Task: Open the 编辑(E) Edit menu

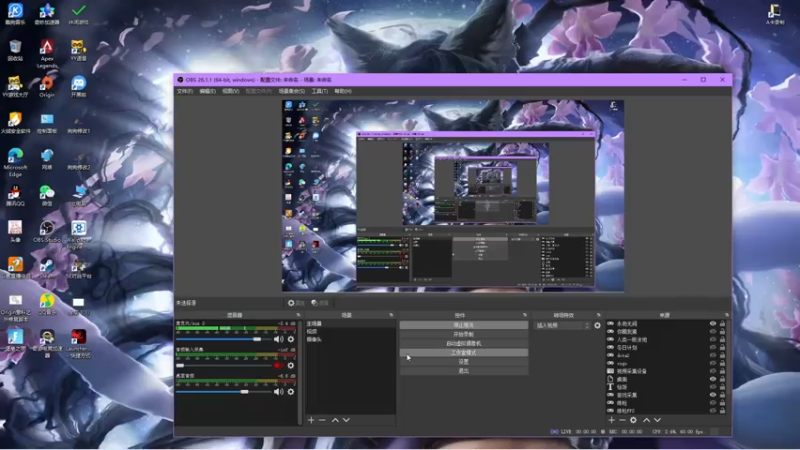Action: click(207, 91)
